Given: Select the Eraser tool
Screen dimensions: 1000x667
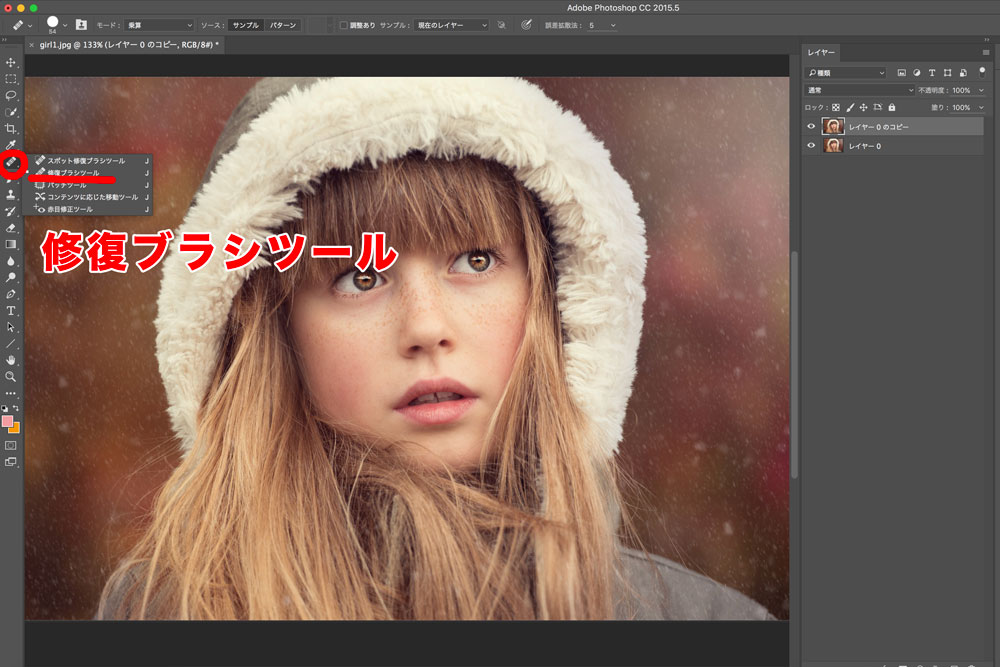Looking at the screenshot, I should (11, 228).
